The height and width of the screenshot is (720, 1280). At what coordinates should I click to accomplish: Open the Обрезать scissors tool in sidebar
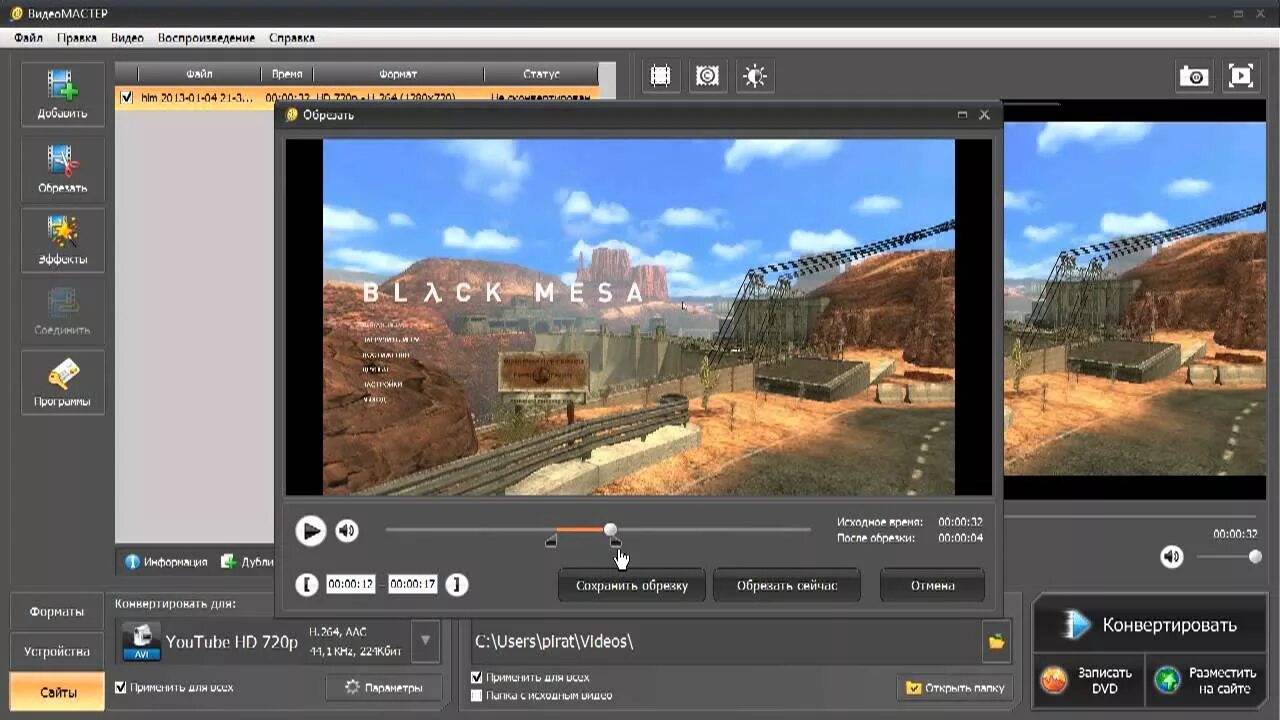[62, 168]
